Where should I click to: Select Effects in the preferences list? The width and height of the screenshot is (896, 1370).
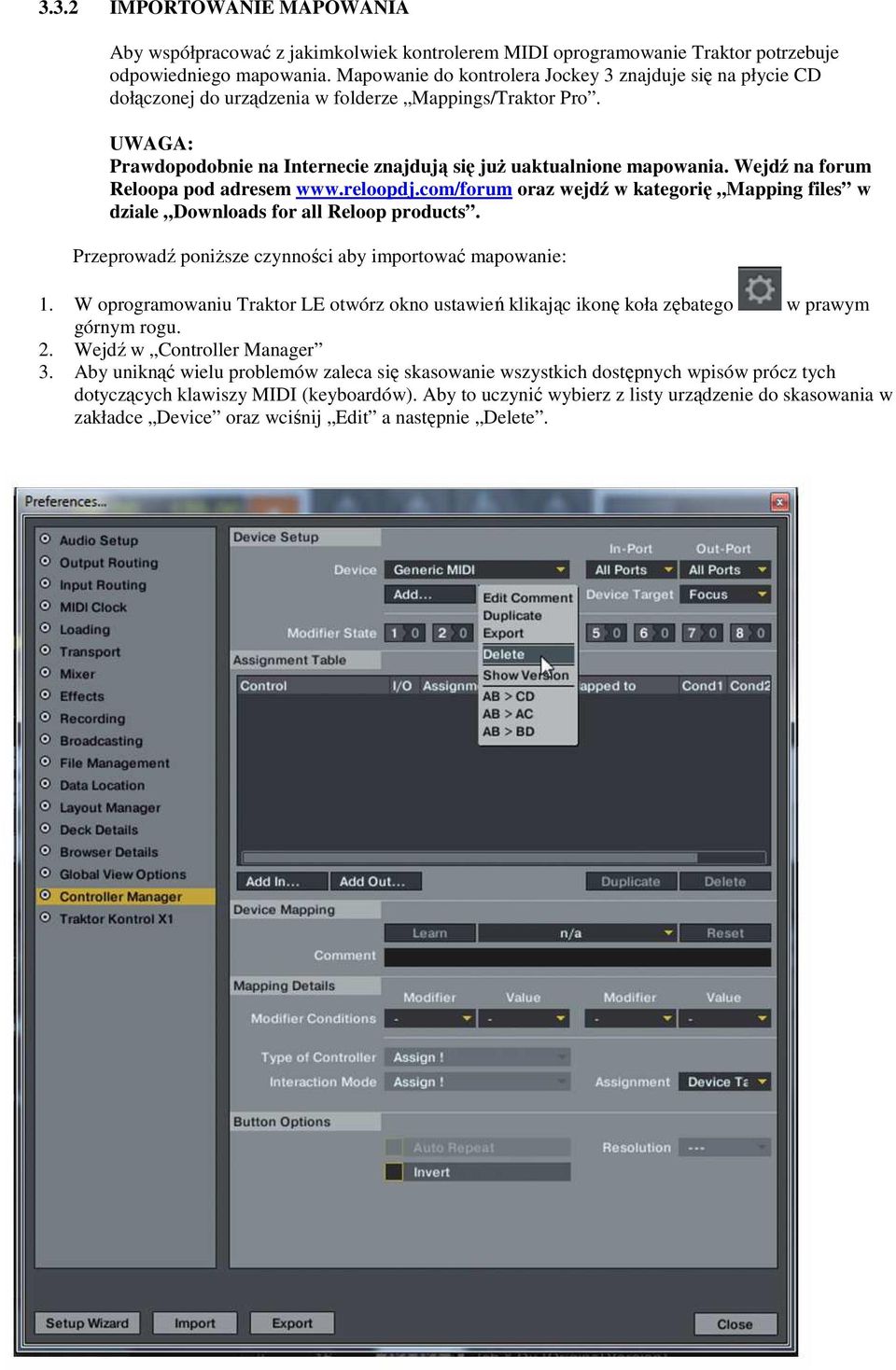[x=82, y=696]
